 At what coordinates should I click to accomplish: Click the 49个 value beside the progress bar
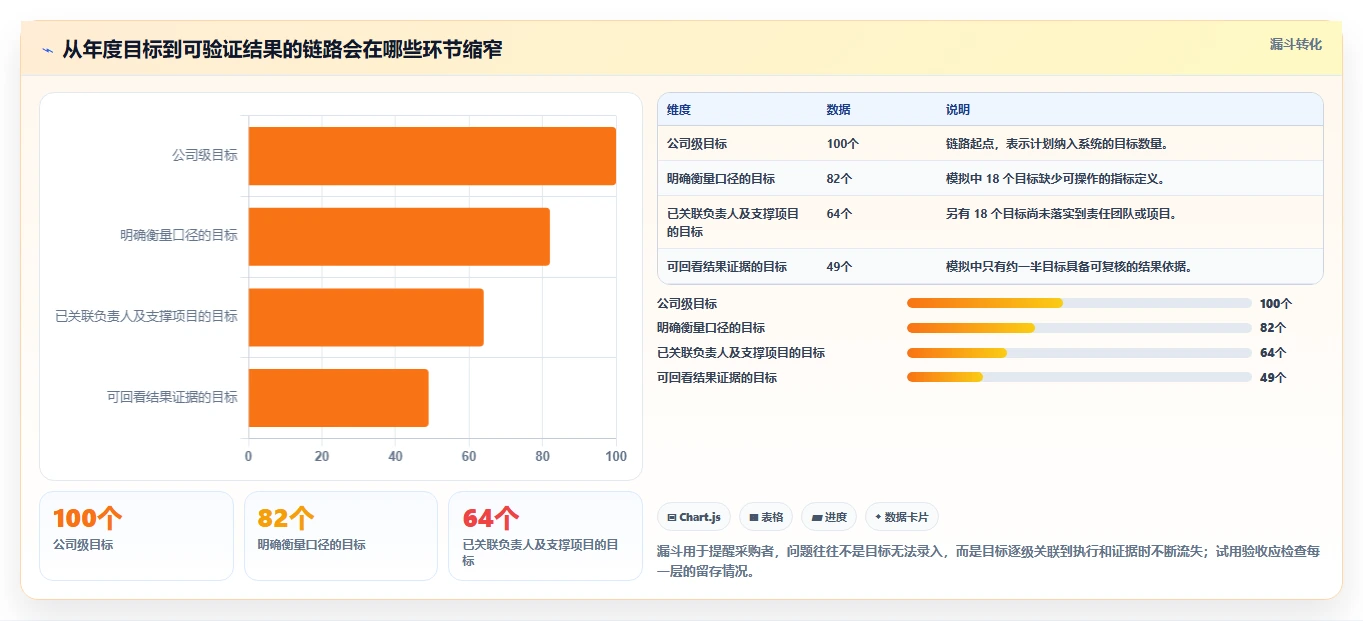click(x=1273, y=378)
